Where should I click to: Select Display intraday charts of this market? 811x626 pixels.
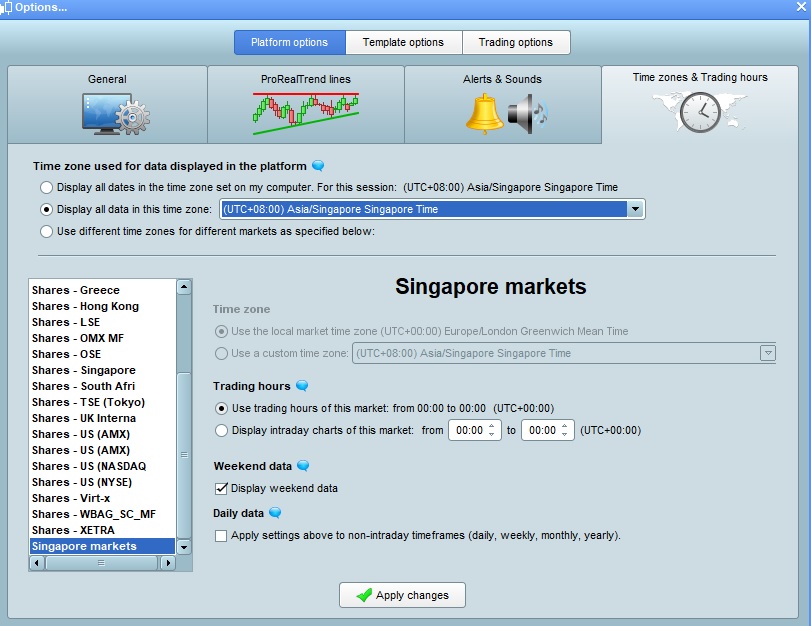221,430
